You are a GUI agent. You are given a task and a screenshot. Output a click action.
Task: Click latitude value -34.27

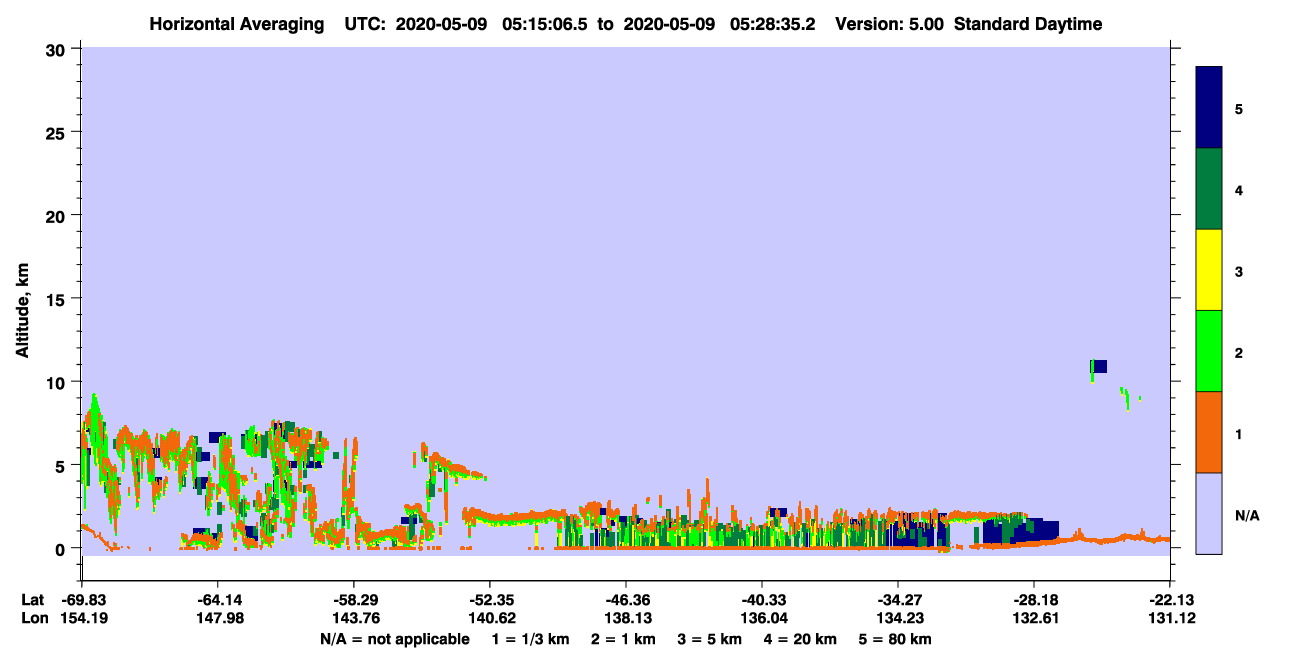point(897,599)
